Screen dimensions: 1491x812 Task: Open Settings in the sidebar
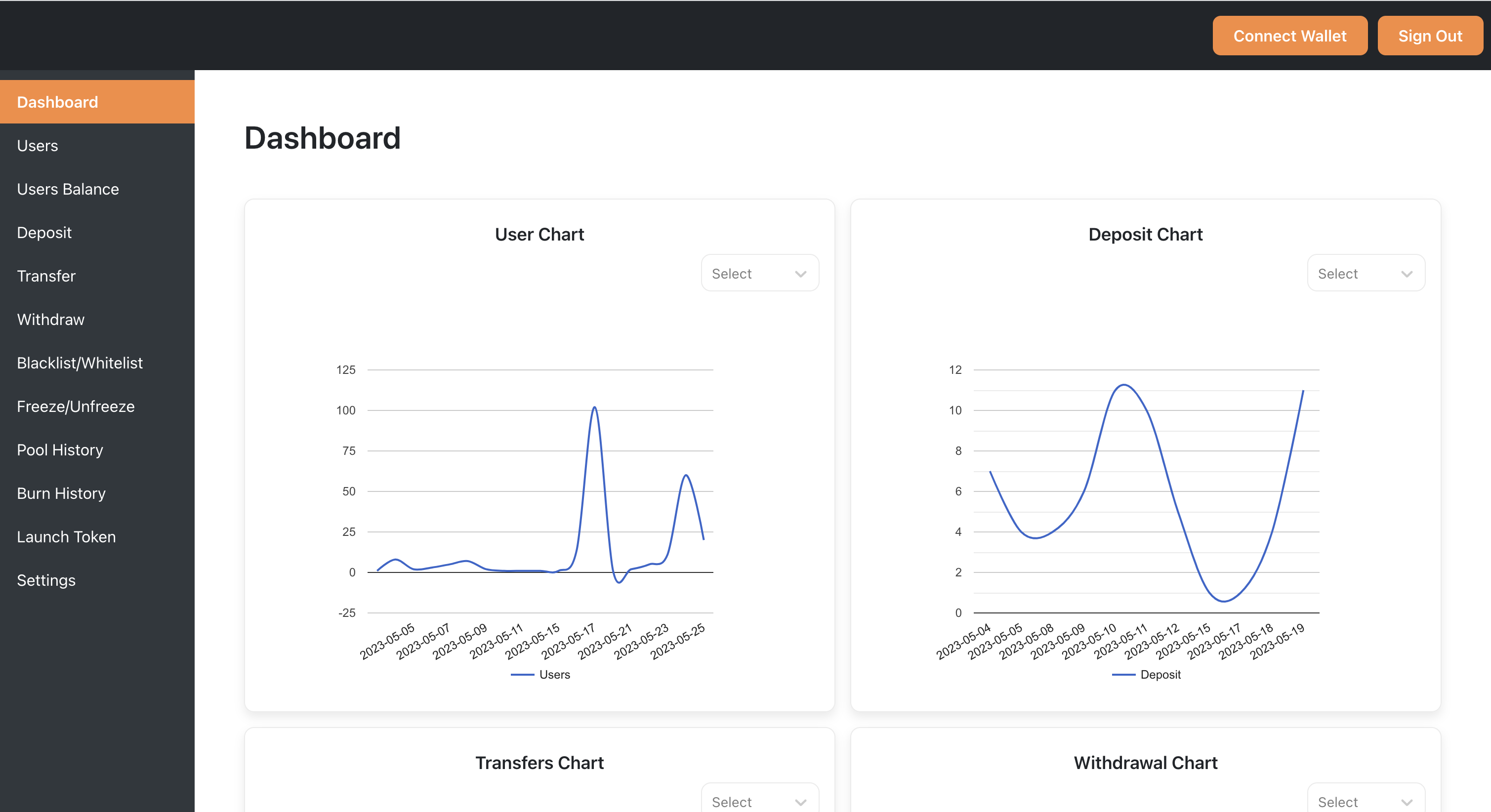[46, 580]
